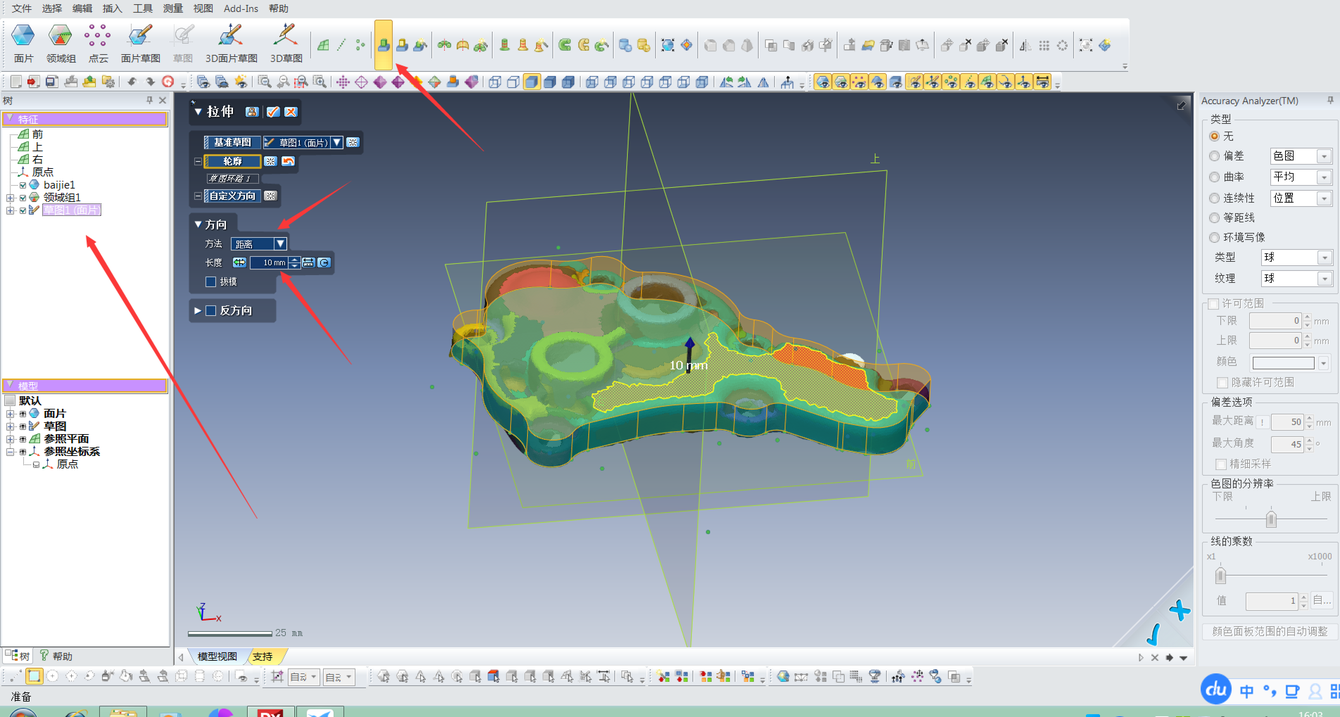The height and width of the screenshot is (717, 1340).
Task: Cancel the 拉伸 extrude with the X
Action: pos(291,112)
